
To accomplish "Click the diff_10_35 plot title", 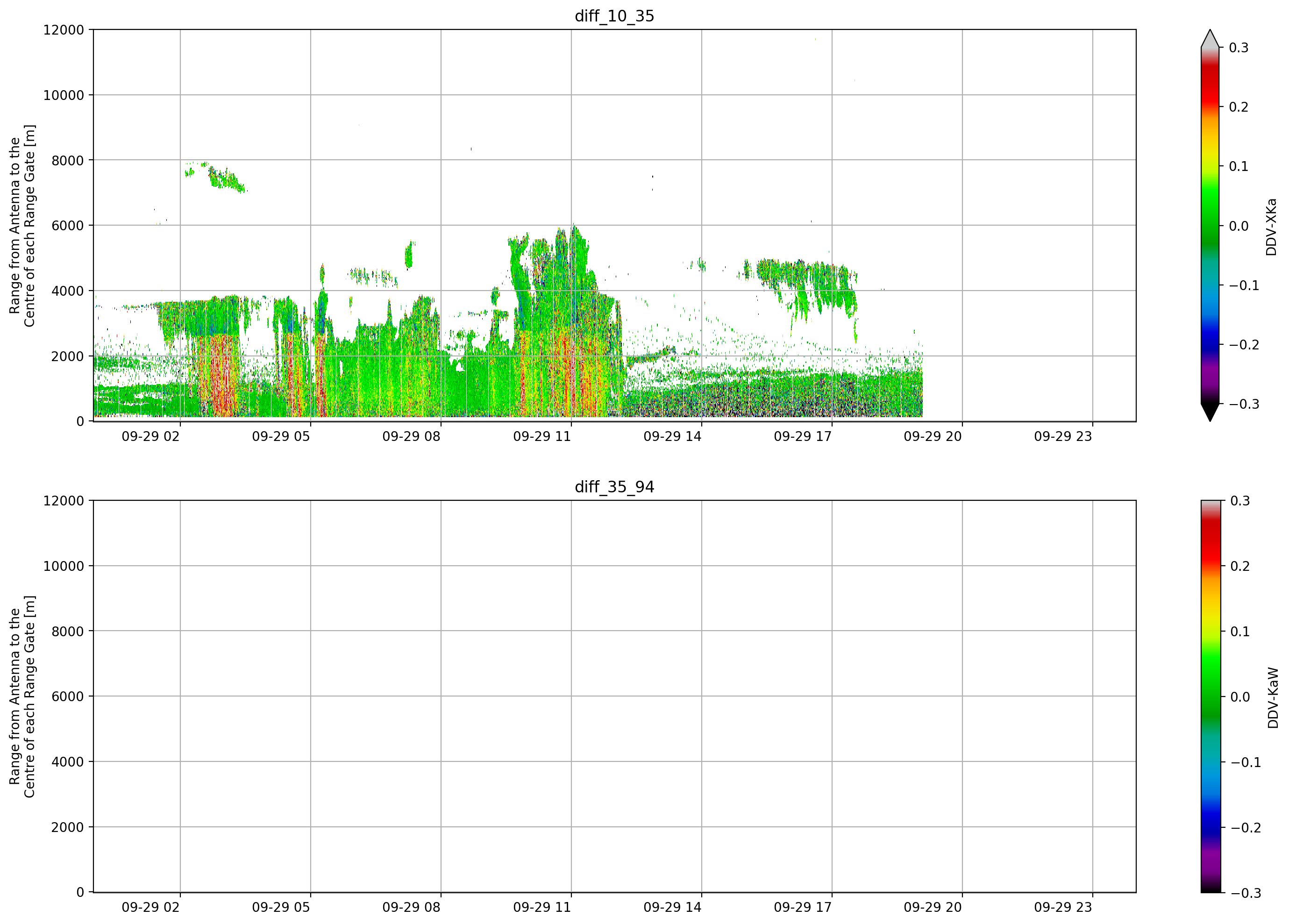I will pyautogui.click(x=614, y=16).
